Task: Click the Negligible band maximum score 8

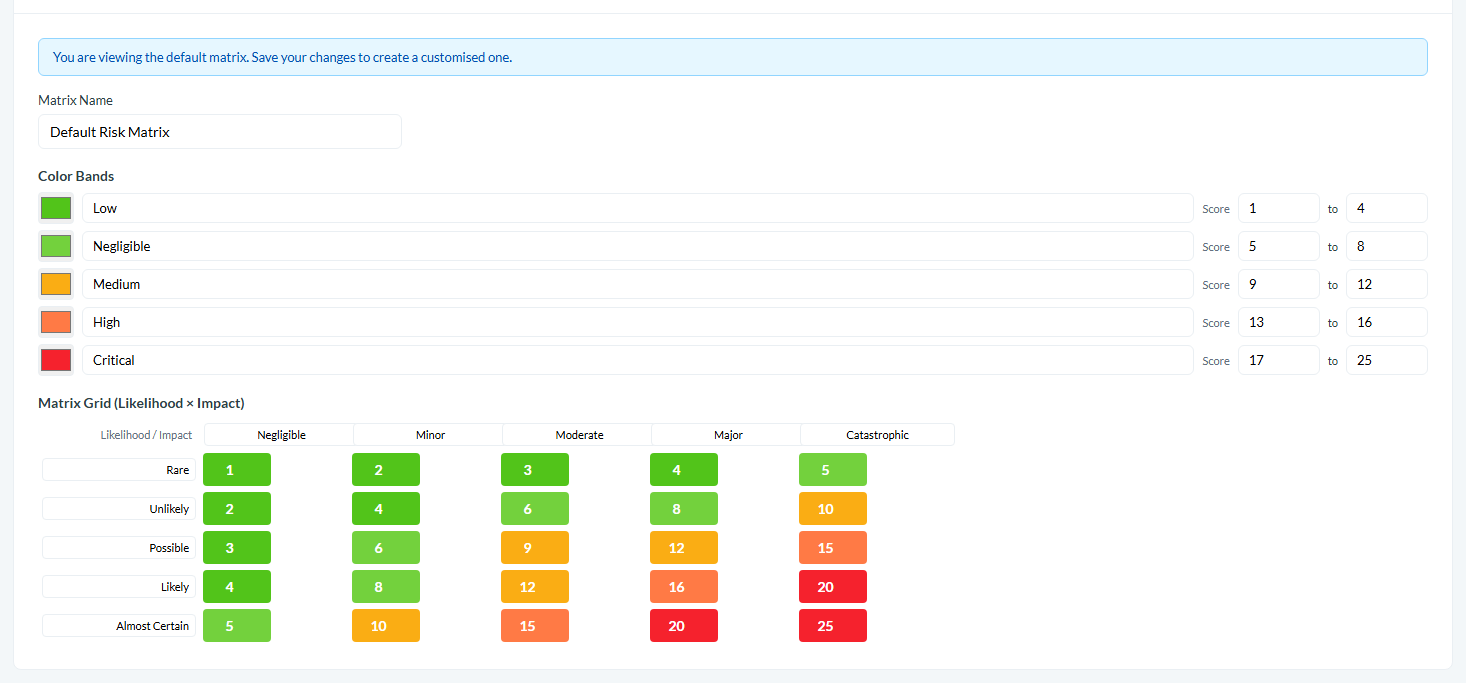Action: [1387, 246]
